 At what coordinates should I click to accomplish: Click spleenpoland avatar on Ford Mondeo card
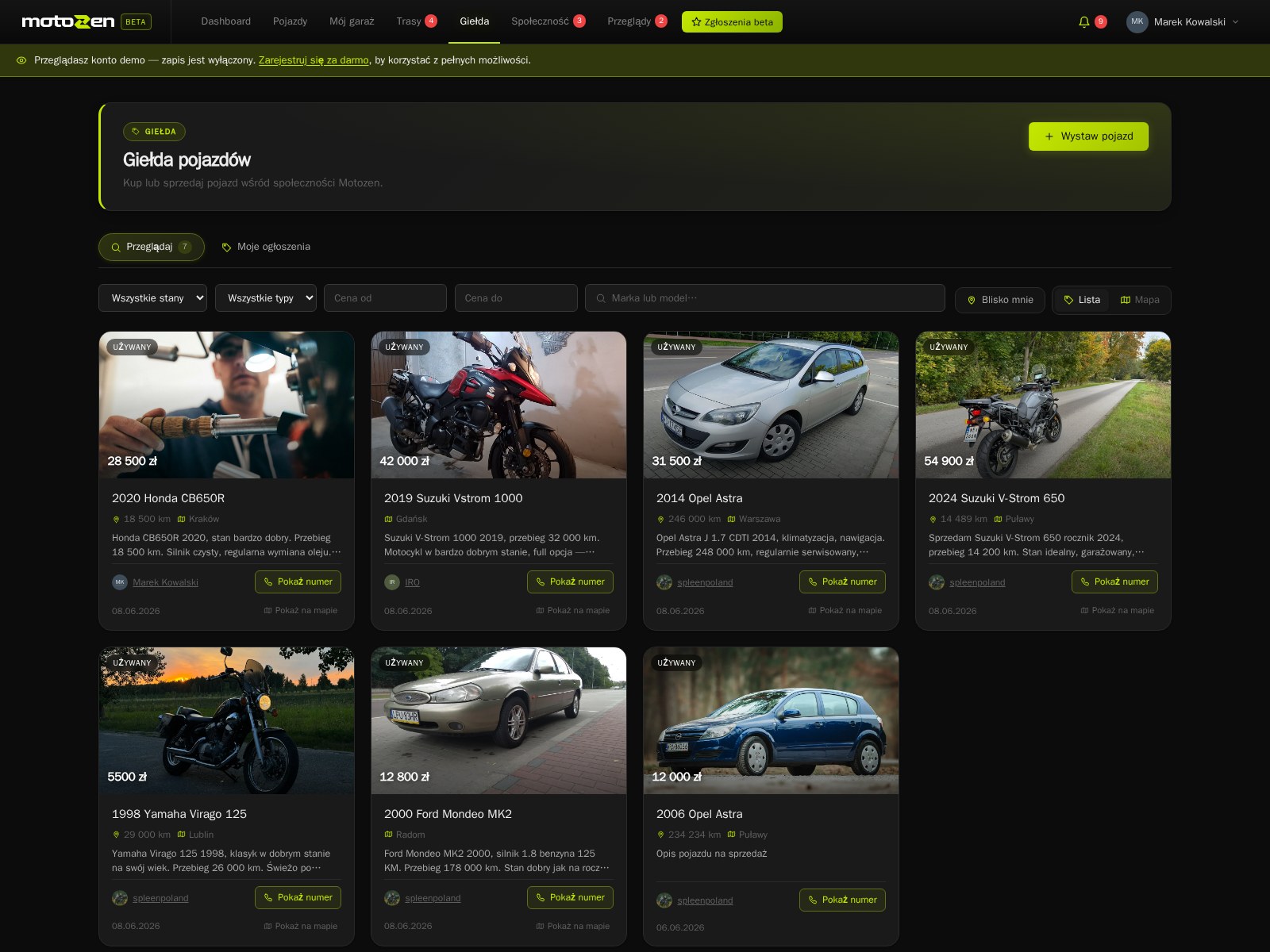pos(392,898)
